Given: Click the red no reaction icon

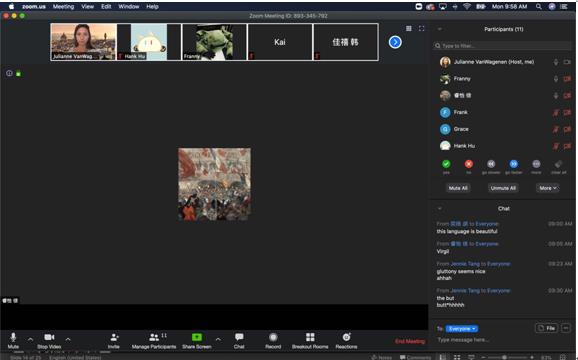Looking at the screenshot, I should click(x=469, y=164).
